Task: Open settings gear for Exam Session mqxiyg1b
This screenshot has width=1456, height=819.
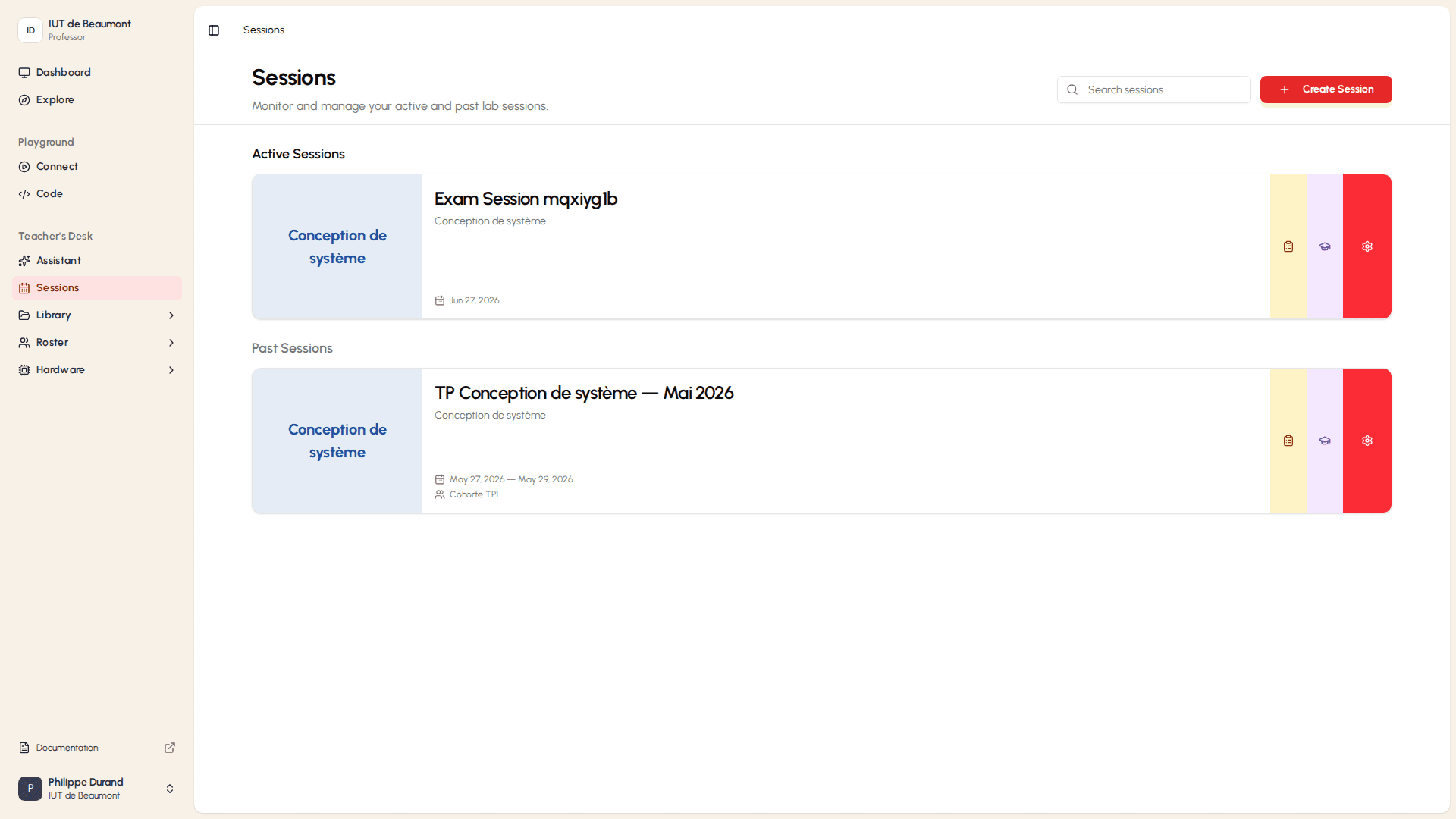Action: pyautogui.click(x=1367, y=246)
